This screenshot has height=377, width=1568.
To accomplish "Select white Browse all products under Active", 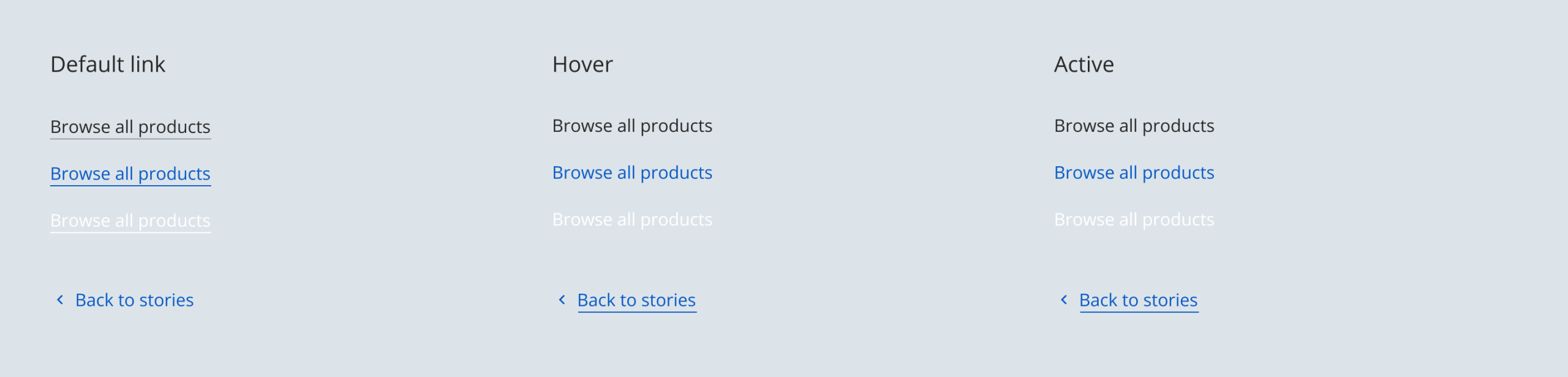I will pos(1134,219).
